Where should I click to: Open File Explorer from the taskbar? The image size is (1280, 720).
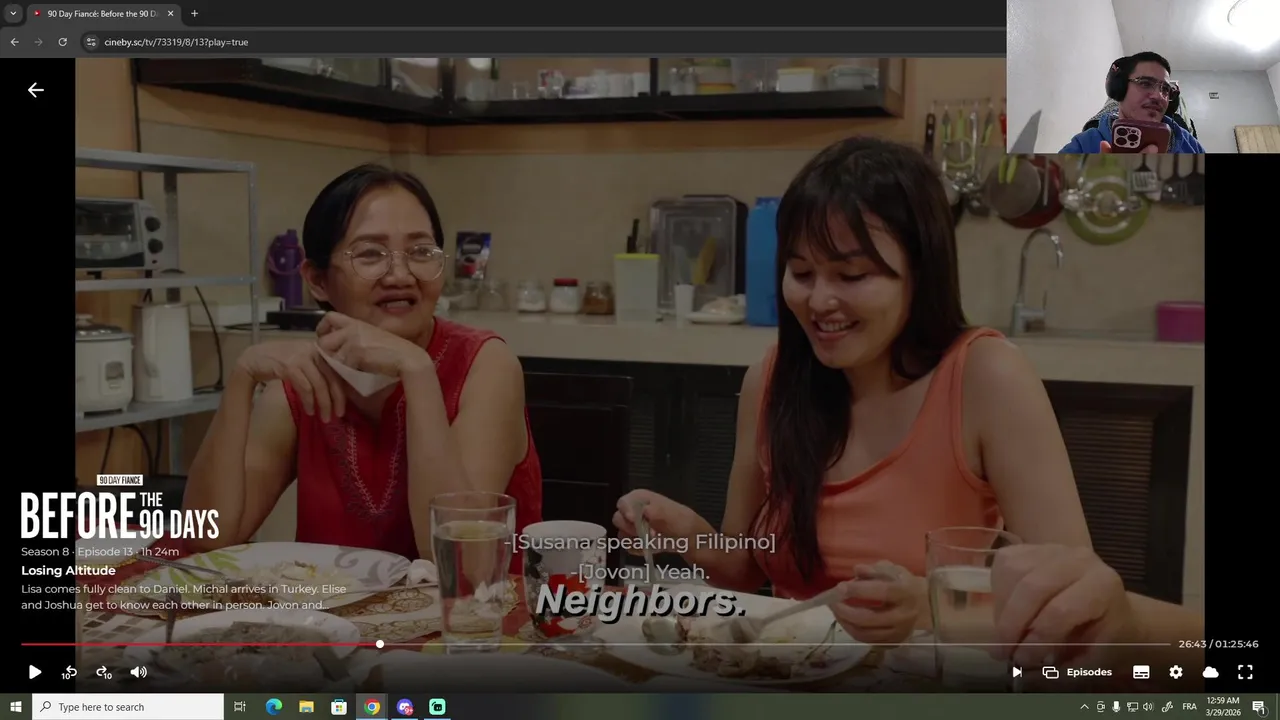(x=306, y=707)
